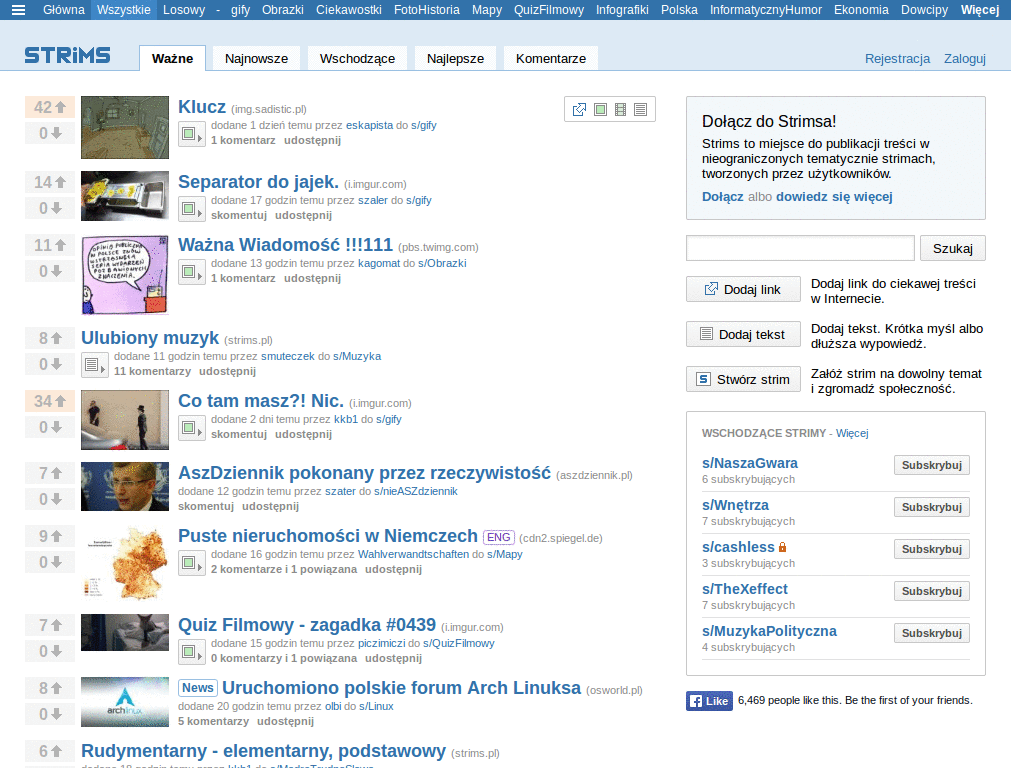Click the Dodaj link button
Viewport: 1024px width, 768px height.
(743, 289)
